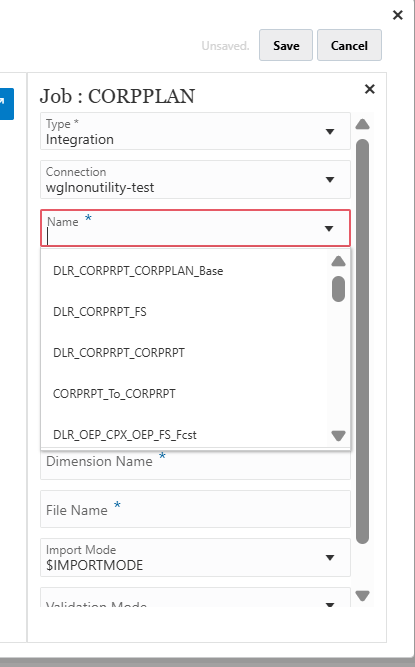
Task: Close the dialog with the top X
Action: (x=398, y=15)
